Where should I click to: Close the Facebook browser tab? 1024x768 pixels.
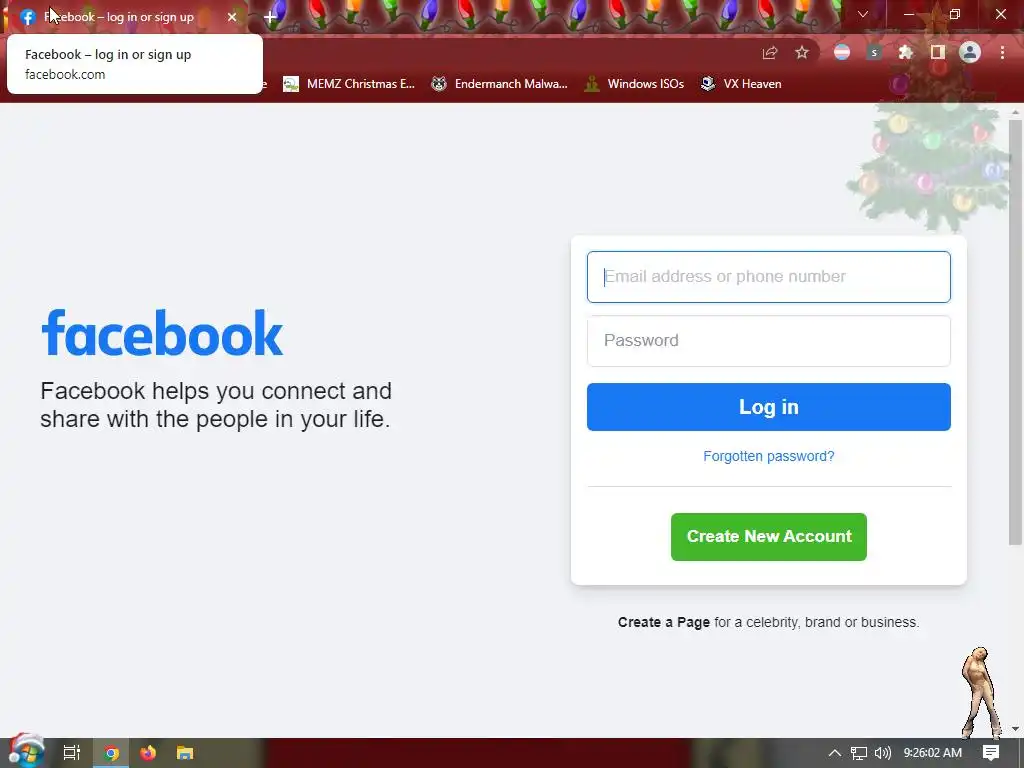(x=232, y=17)
